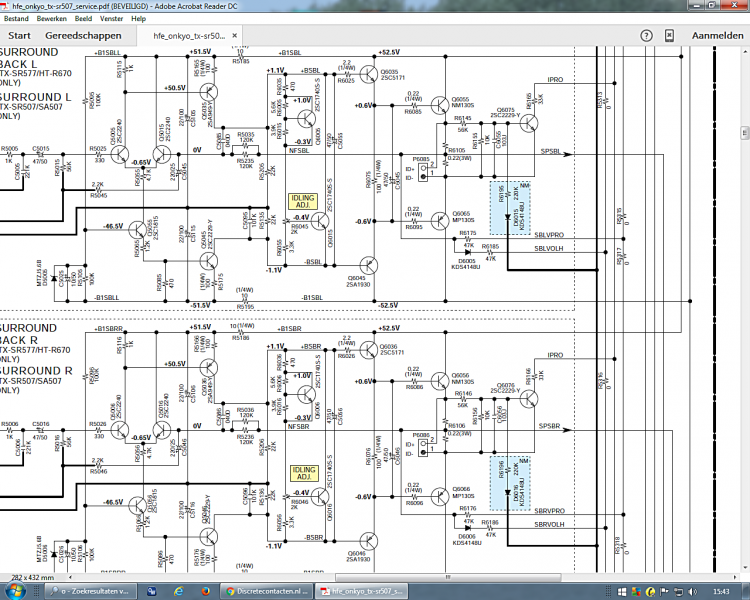The width and height of the screenshot is (750, 600).
Task: Open the Beeld menu
Action: (84, 18)
